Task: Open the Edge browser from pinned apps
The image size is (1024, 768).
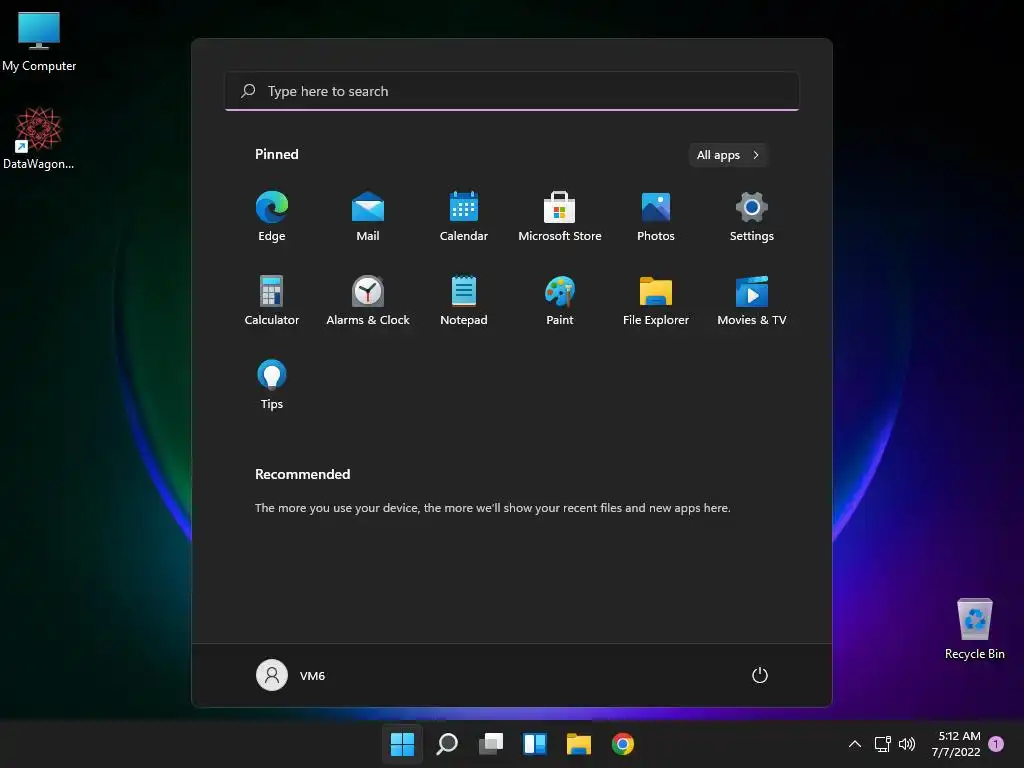Action: click(x=272, y=216)
